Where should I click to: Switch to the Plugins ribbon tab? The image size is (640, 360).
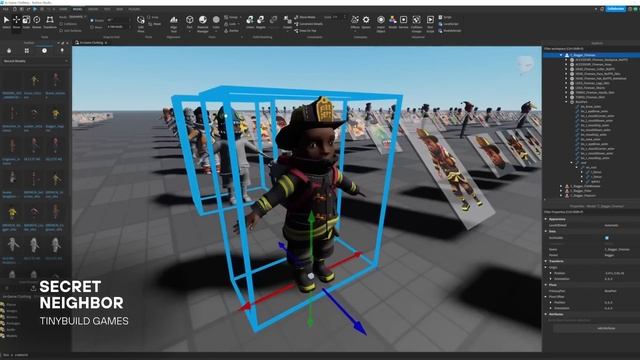tap(134, 9)
